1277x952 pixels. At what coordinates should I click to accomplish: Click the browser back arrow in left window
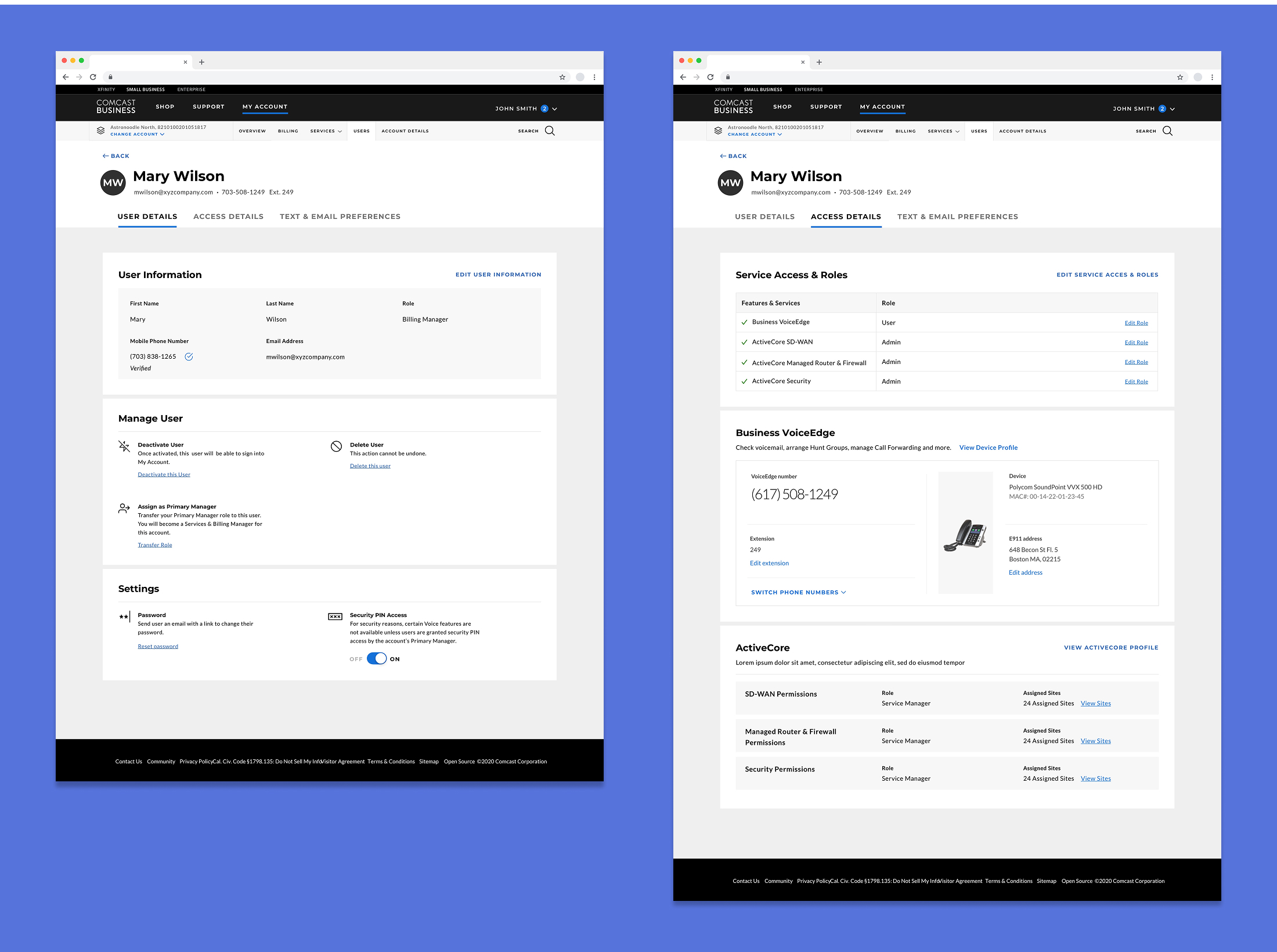pyautogui.click(x=66, y=77)
